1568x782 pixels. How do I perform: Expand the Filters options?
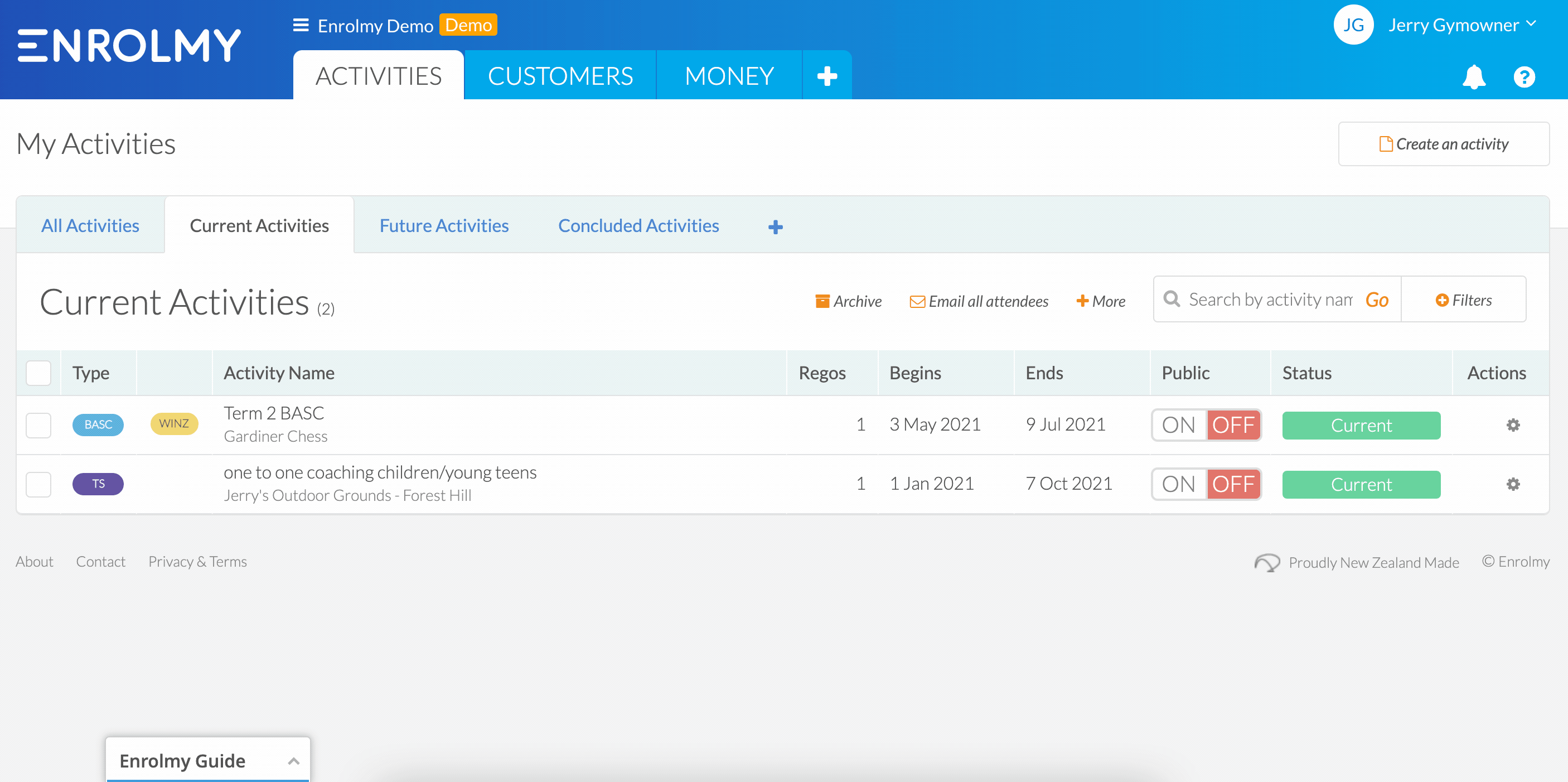point(1463,300)
